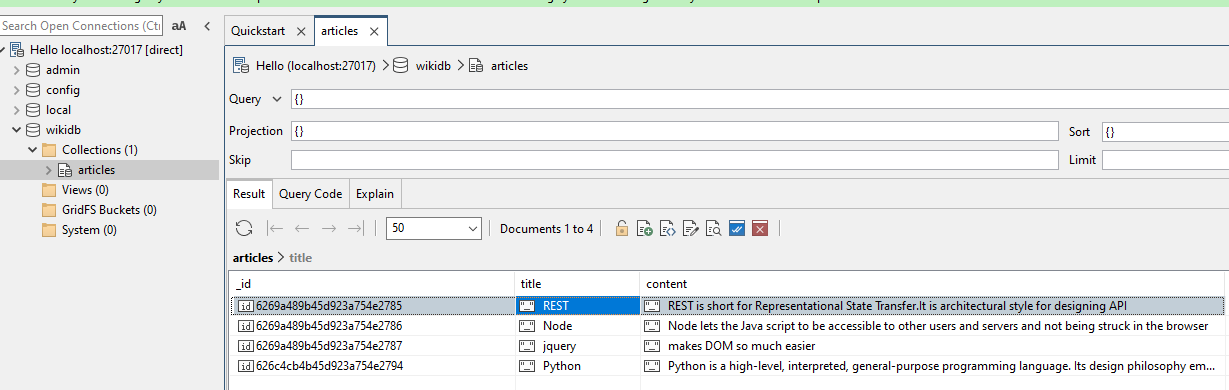The width and height of the screenshot is (1229, 390).
Task: Click the local database icon
Action: (34, 110)
